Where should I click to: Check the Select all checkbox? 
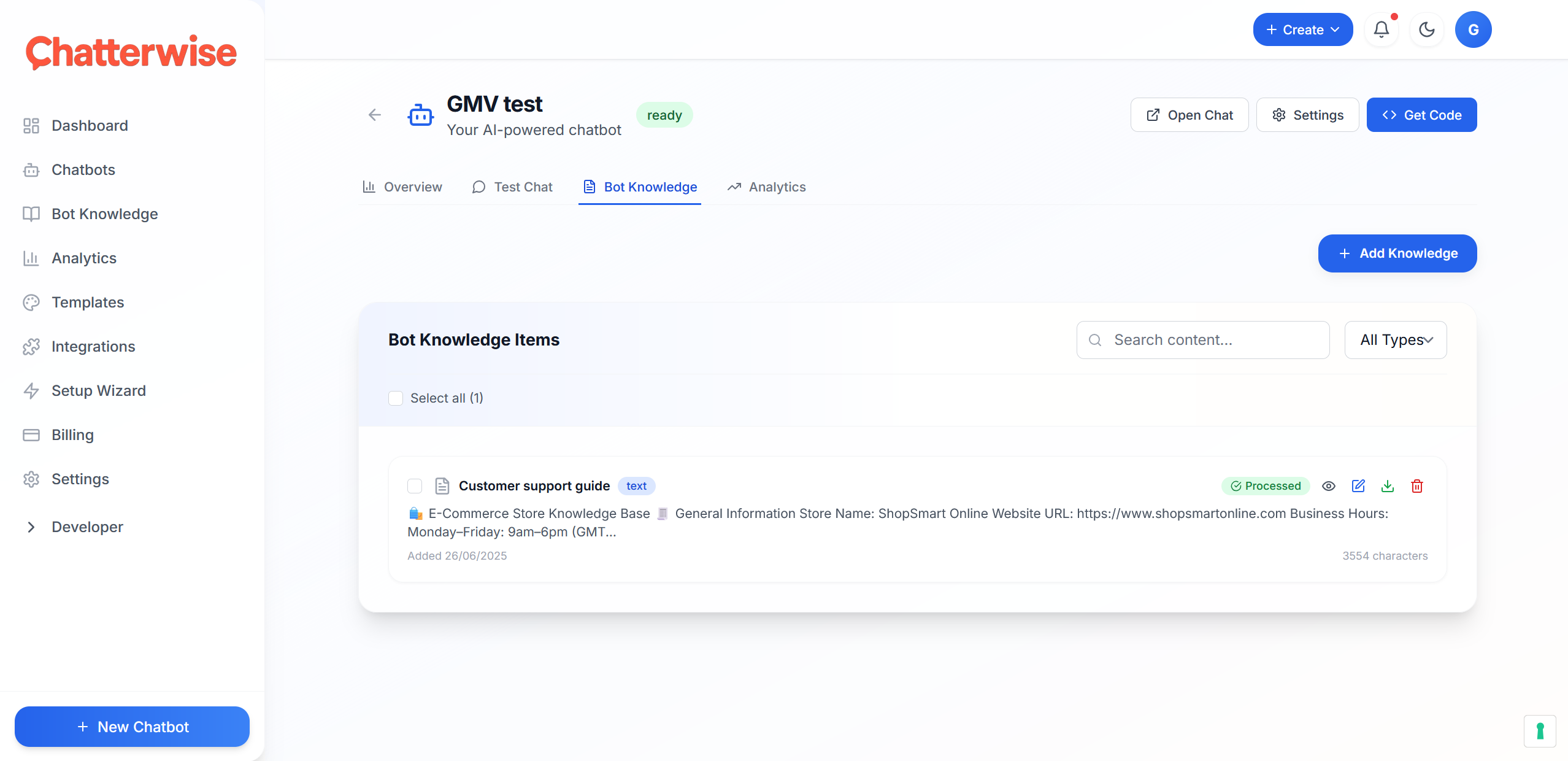tap(396, 398)
